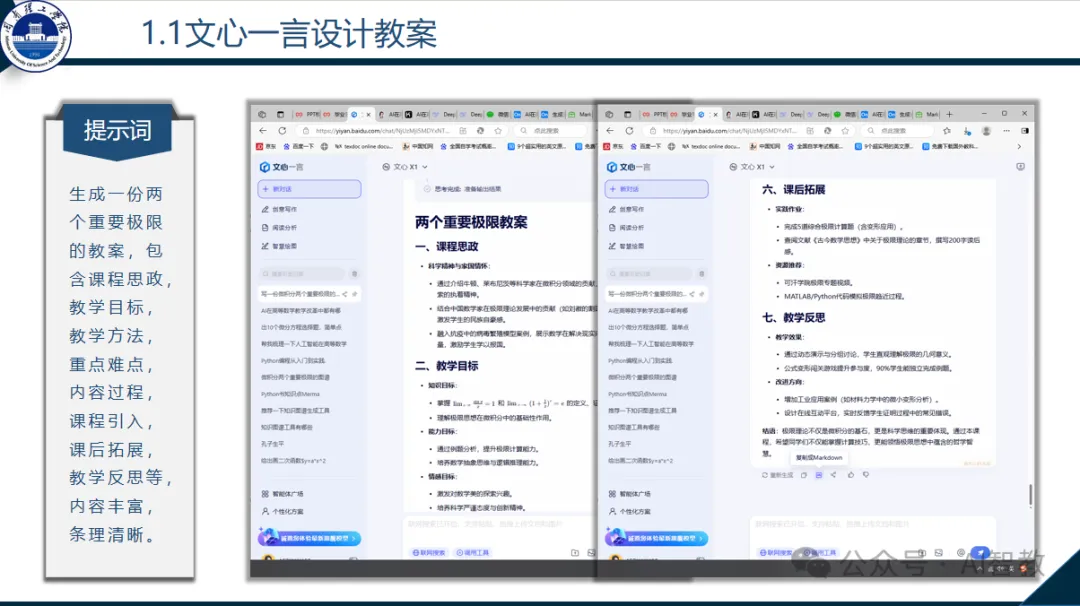Open the 推荐一下知识图谱生成工具 chat in the right window
The width and height of the screenshot is (1080, 606).
pos(642,410)
